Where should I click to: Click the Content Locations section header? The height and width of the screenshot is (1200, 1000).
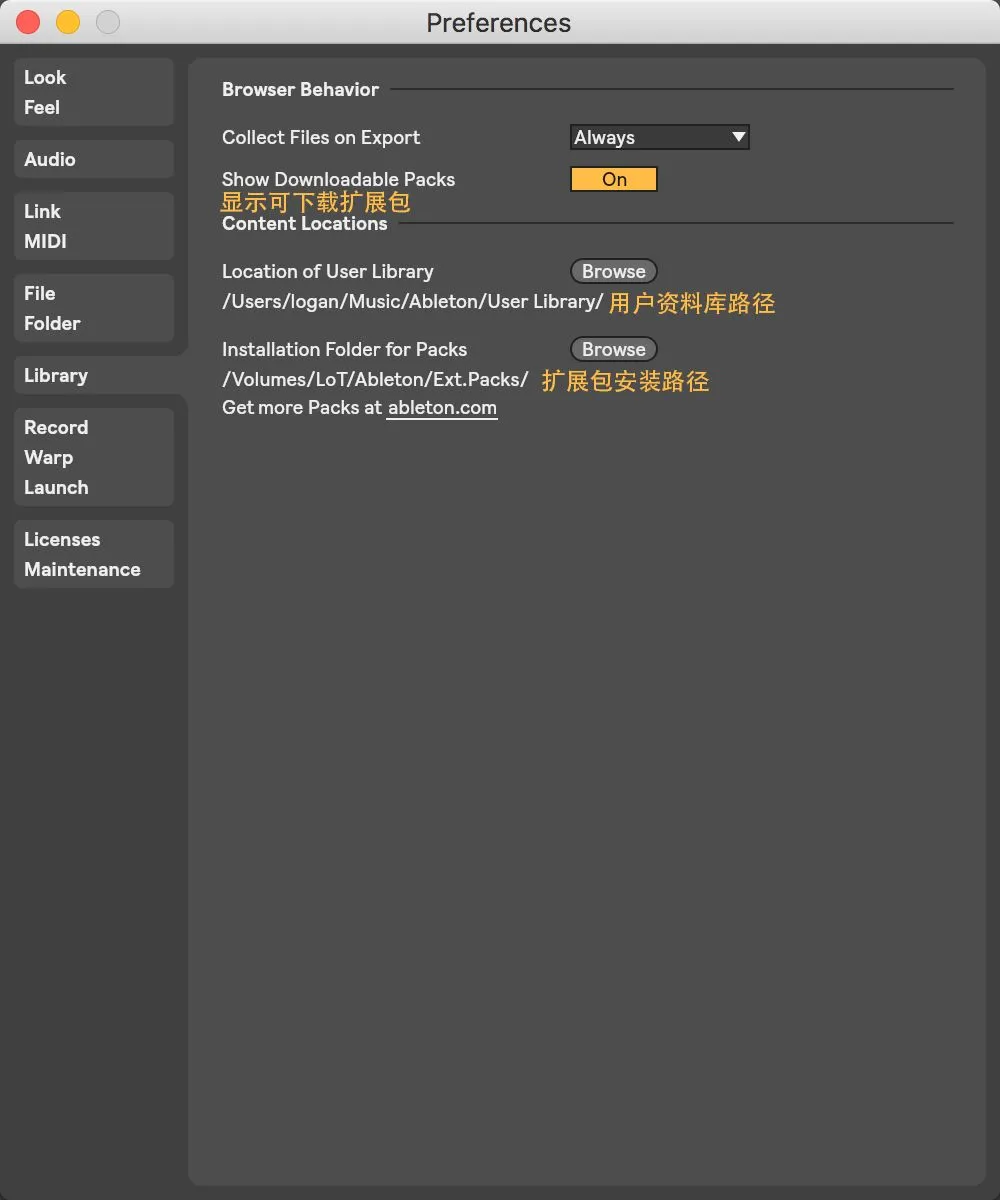pyautogui.click(x=304, y=223)
